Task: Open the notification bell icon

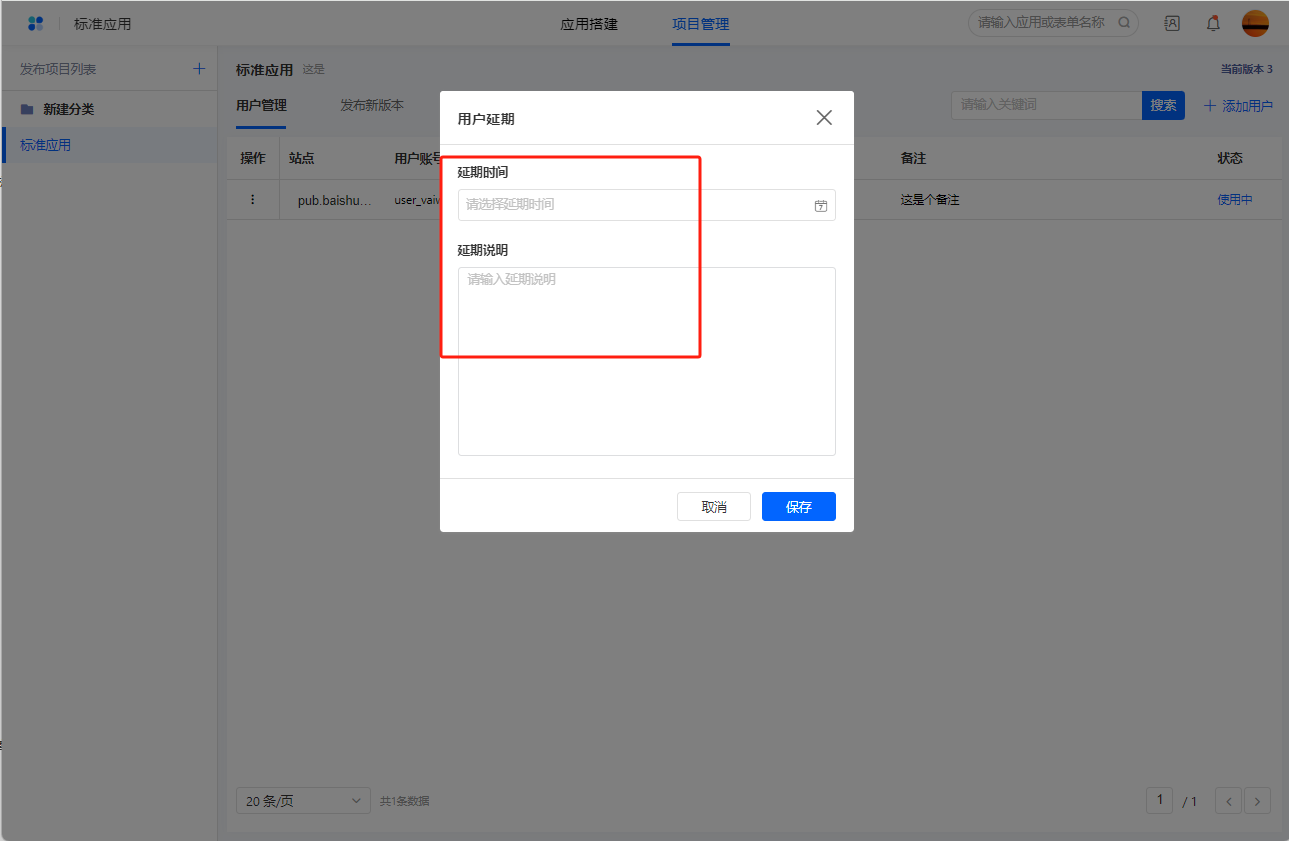Action: coord(1213,23)
